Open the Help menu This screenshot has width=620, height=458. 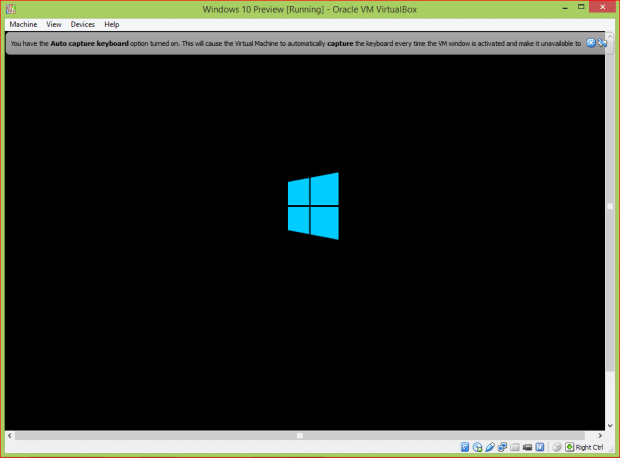point(112,25)
